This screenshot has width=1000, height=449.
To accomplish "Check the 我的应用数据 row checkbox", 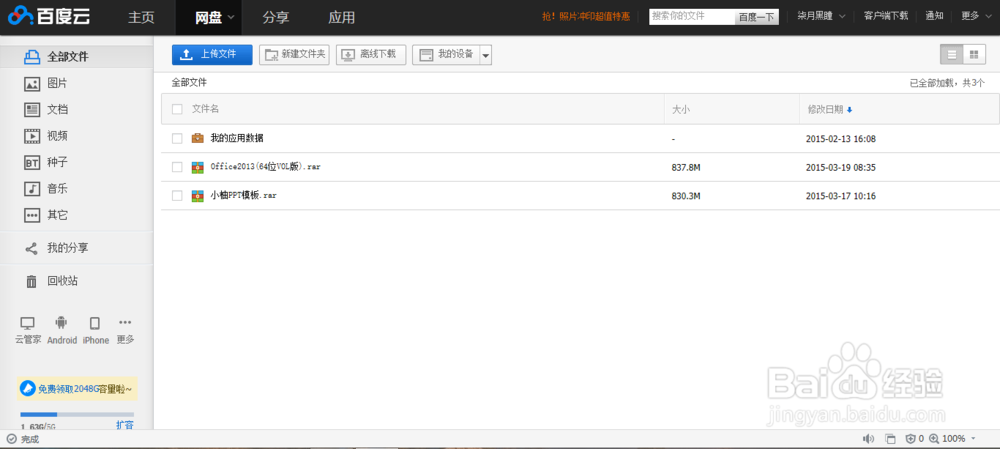I will (x=177, y=138).
